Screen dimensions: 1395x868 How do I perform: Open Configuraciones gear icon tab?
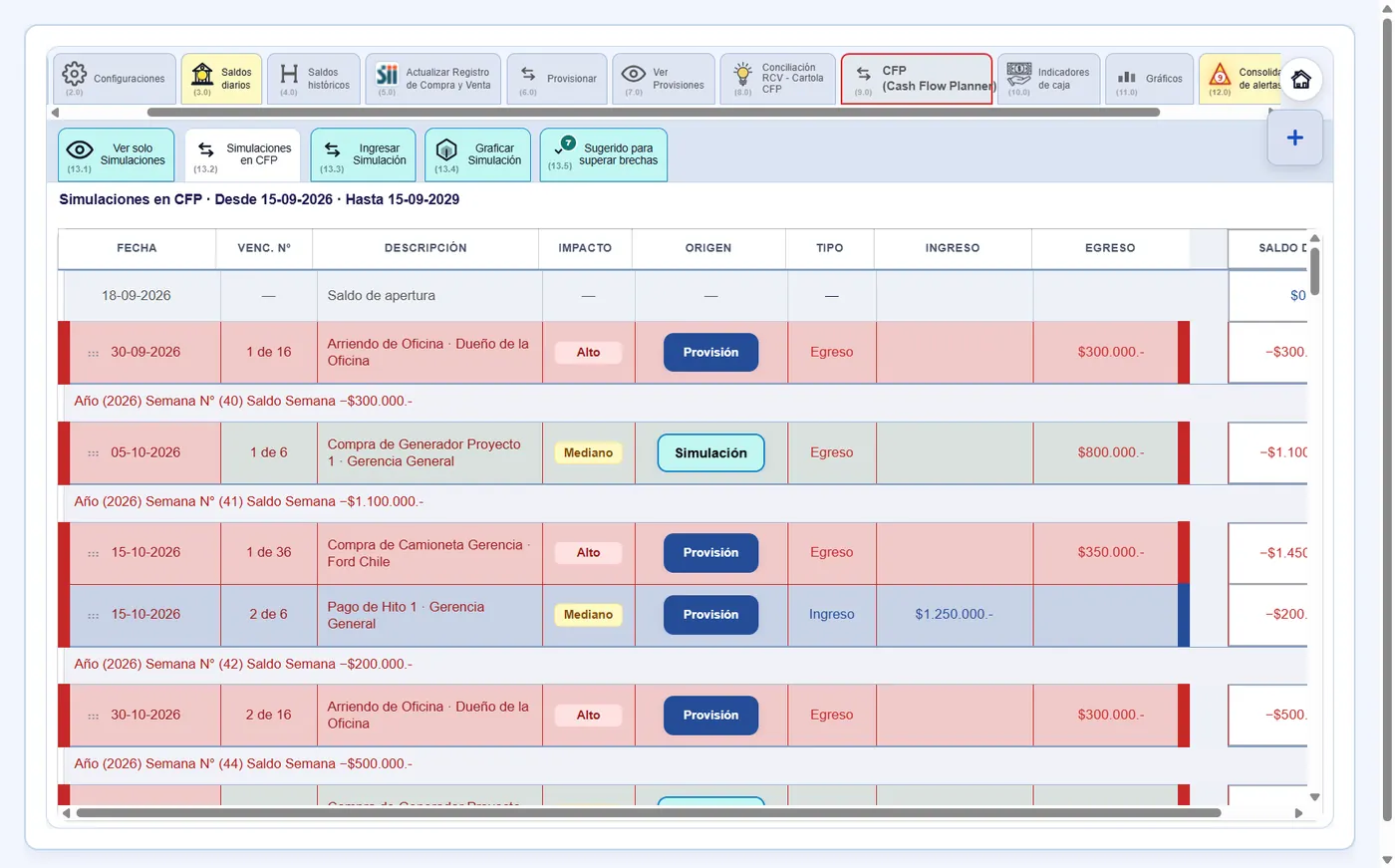pyautogui.click(x=115, y=79)
